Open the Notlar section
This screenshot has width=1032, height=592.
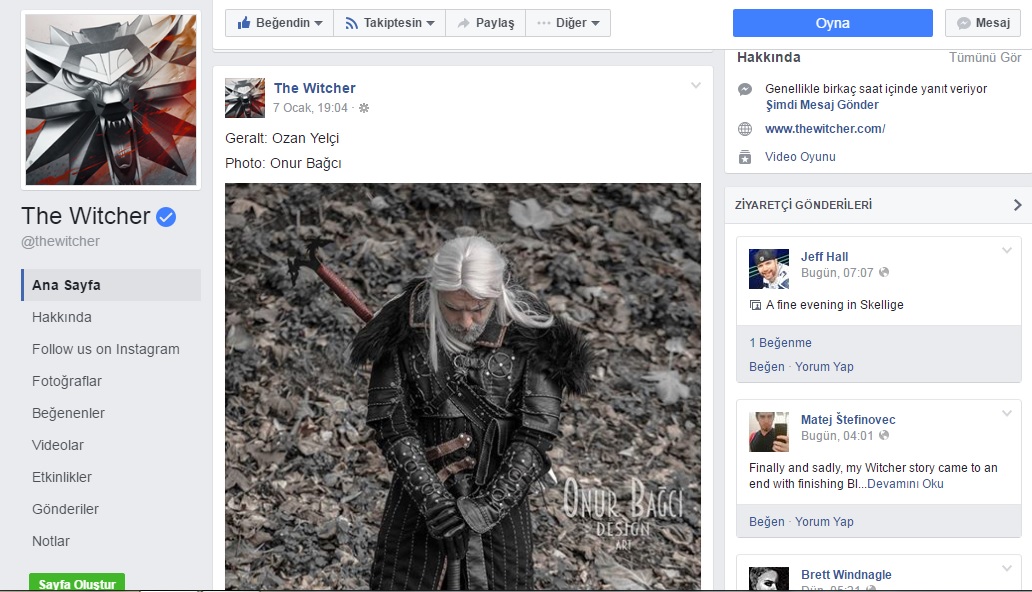pyautogui.click(x=51, y=541)
